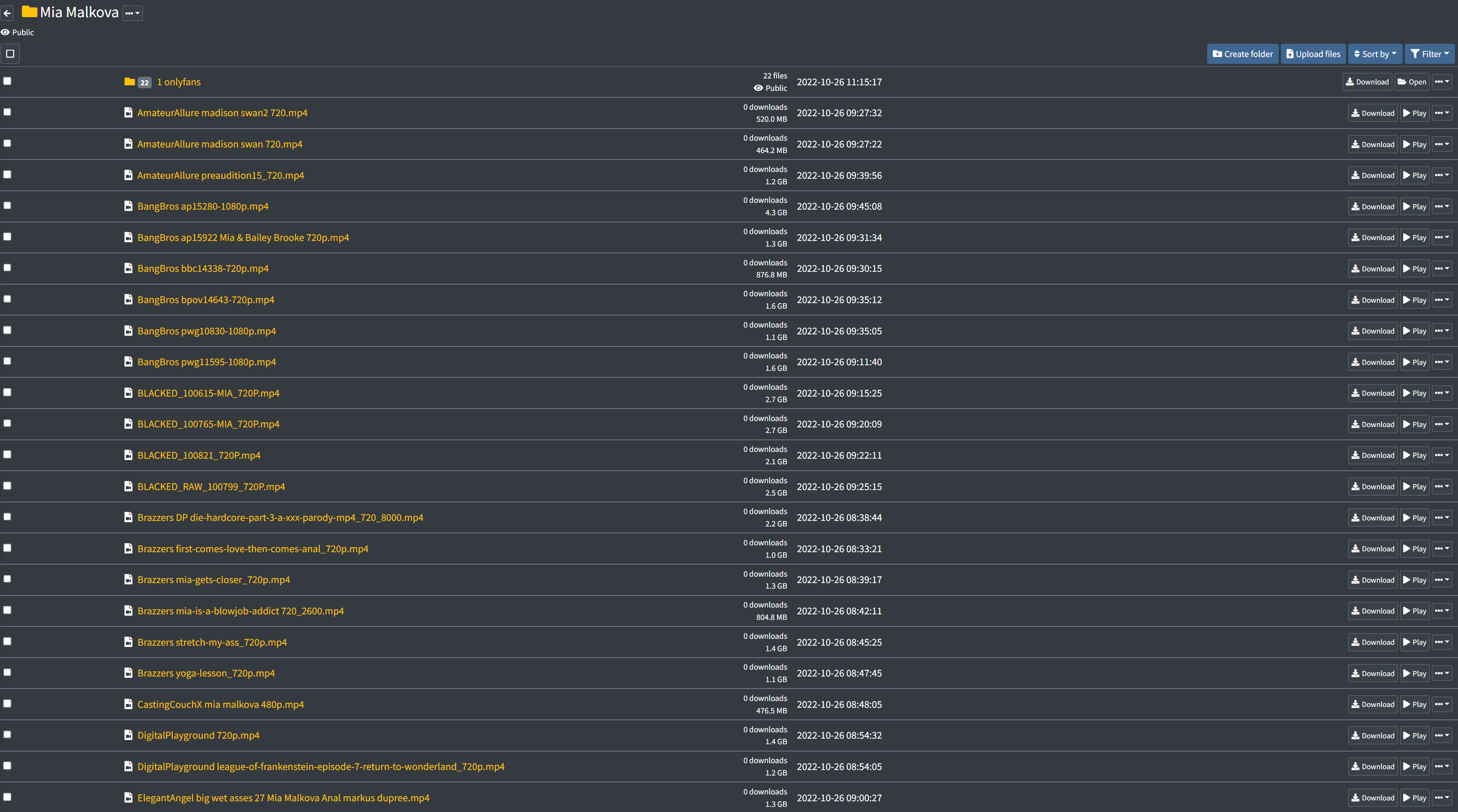Open more options for BLACKED_100615-MIA_720P.mp4
Screen dimensions: 1458x812
click(1442, 393)
